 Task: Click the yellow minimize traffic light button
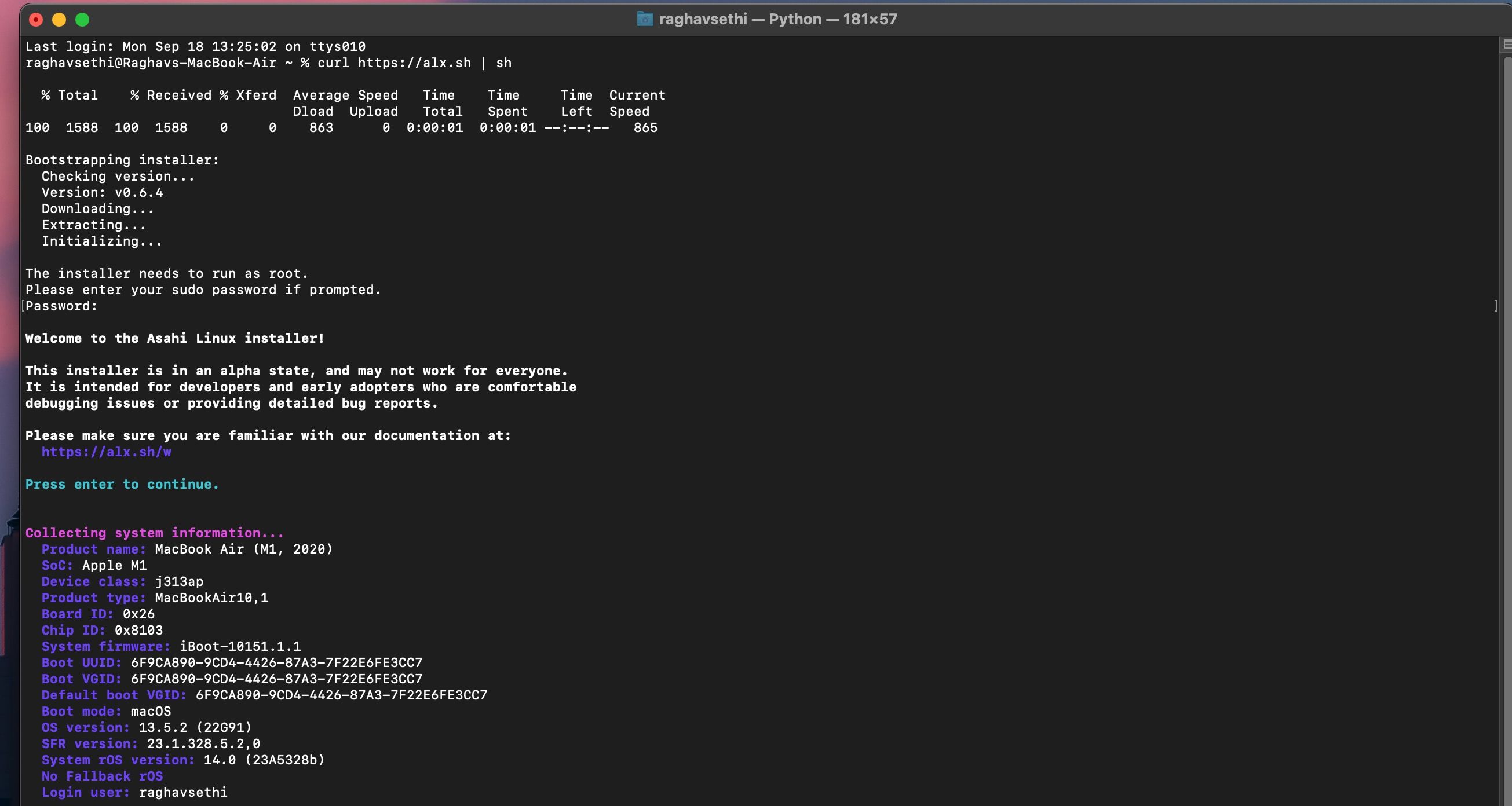pos(59,19)
